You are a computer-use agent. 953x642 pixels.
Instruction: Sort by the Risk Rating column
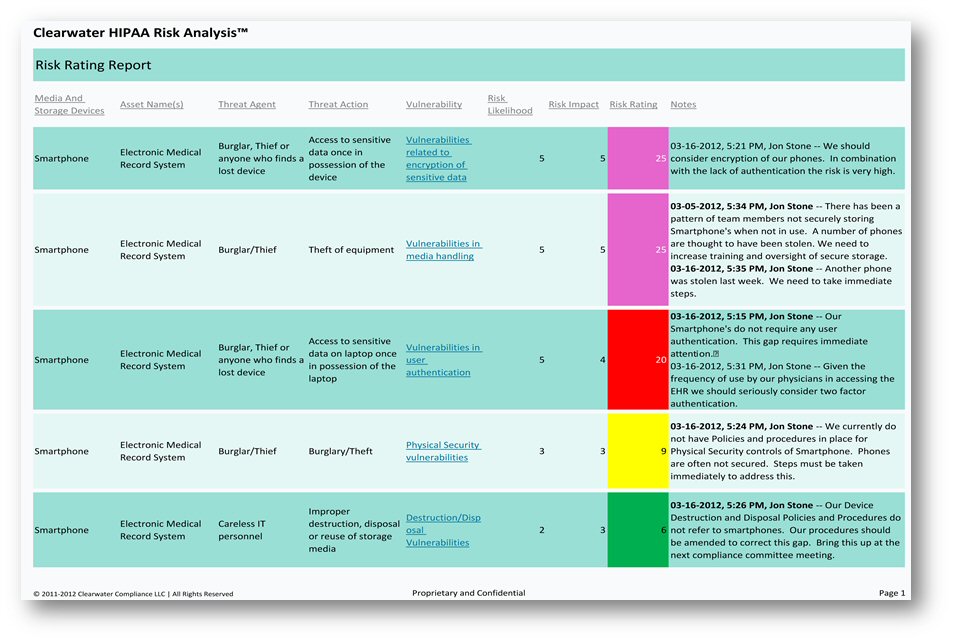pyautogui.click(x=633, y=103)
